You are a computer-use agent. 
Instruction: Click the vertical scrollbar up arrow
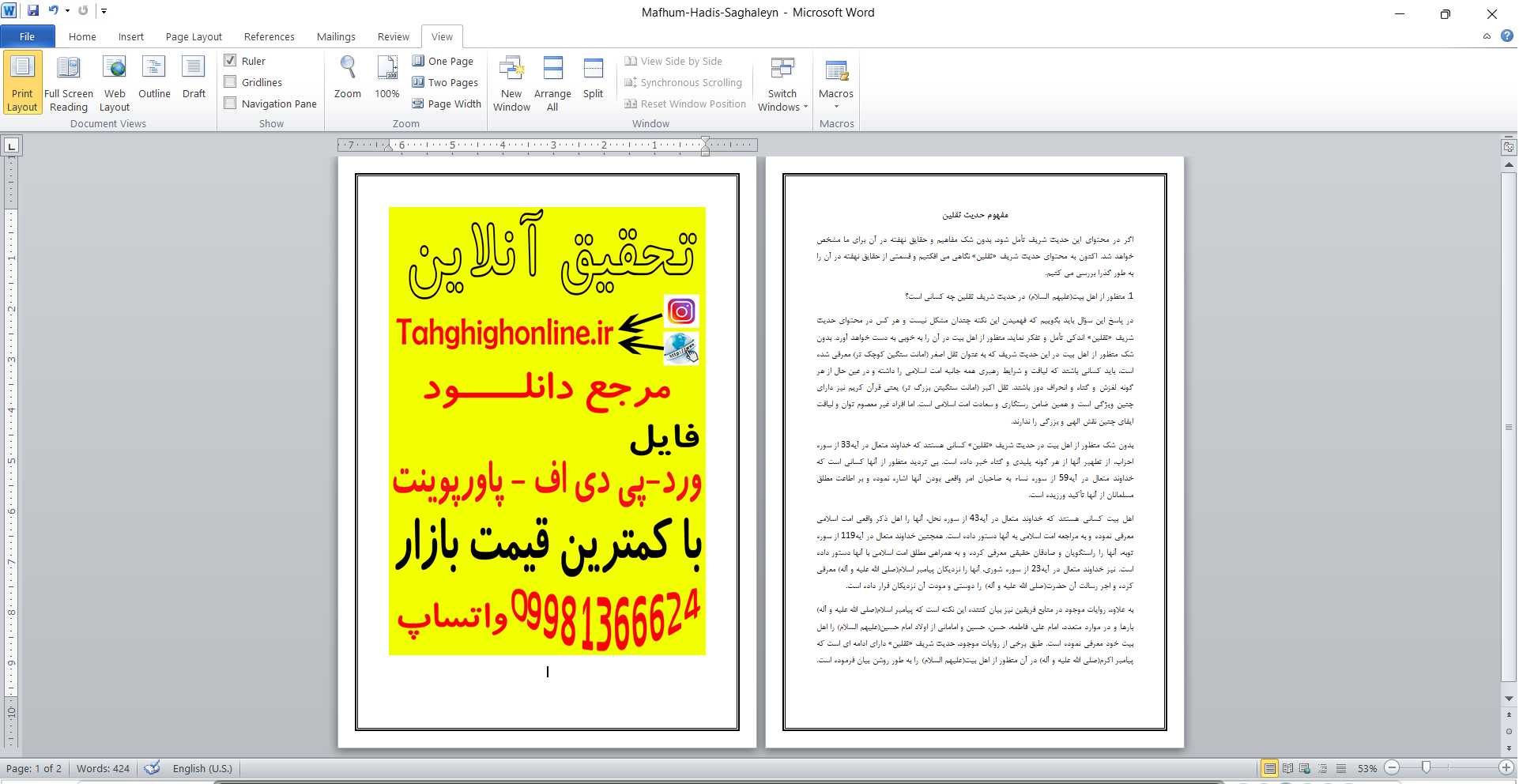1509,164
